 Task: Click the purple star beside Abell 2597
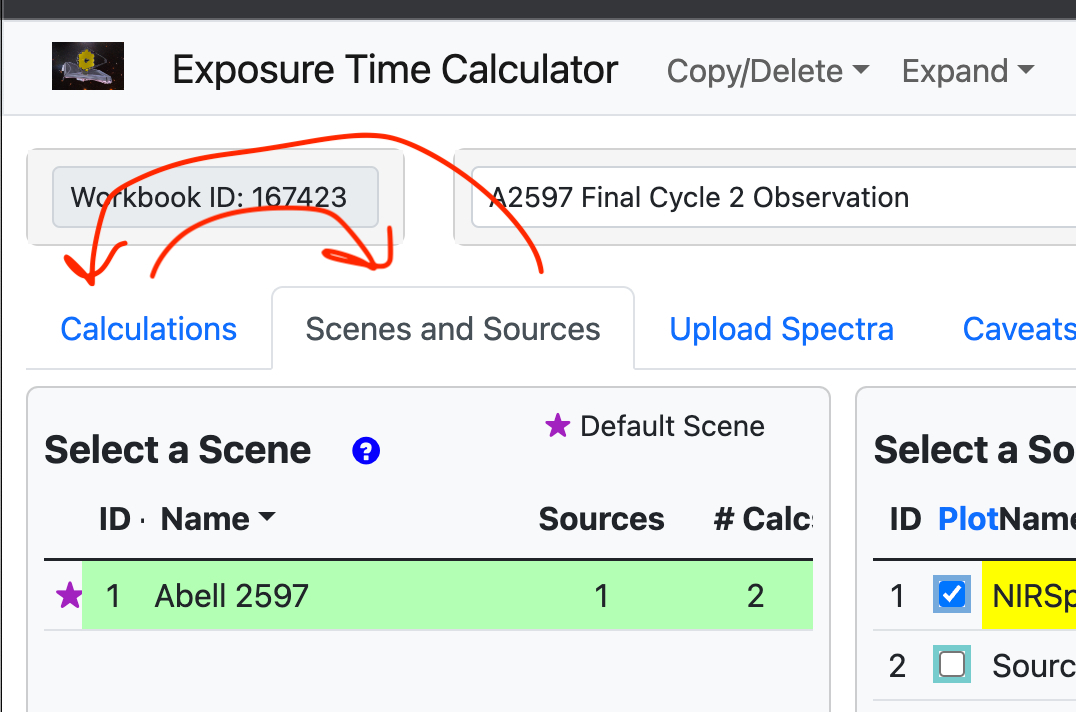click(x=69, y=596)
